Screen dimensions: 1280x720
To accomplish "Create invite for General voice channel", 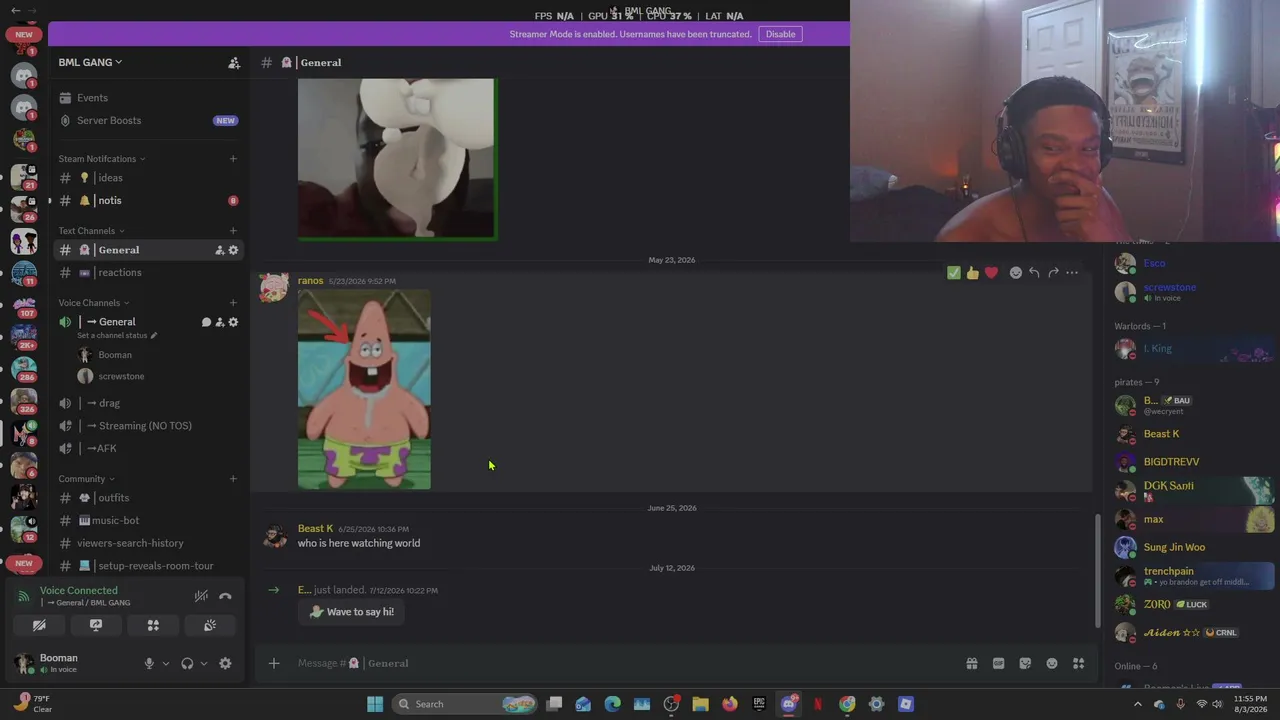I will pyautogui.click(x=220, y=322).
